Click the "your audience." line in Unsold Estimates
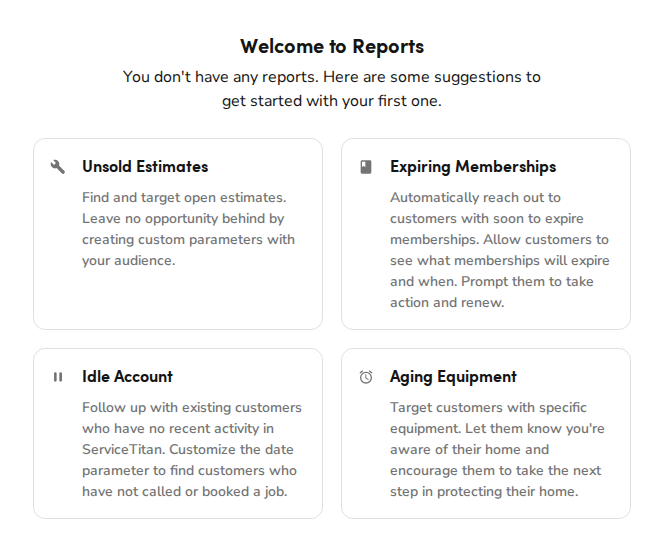 tap(128, 261)
